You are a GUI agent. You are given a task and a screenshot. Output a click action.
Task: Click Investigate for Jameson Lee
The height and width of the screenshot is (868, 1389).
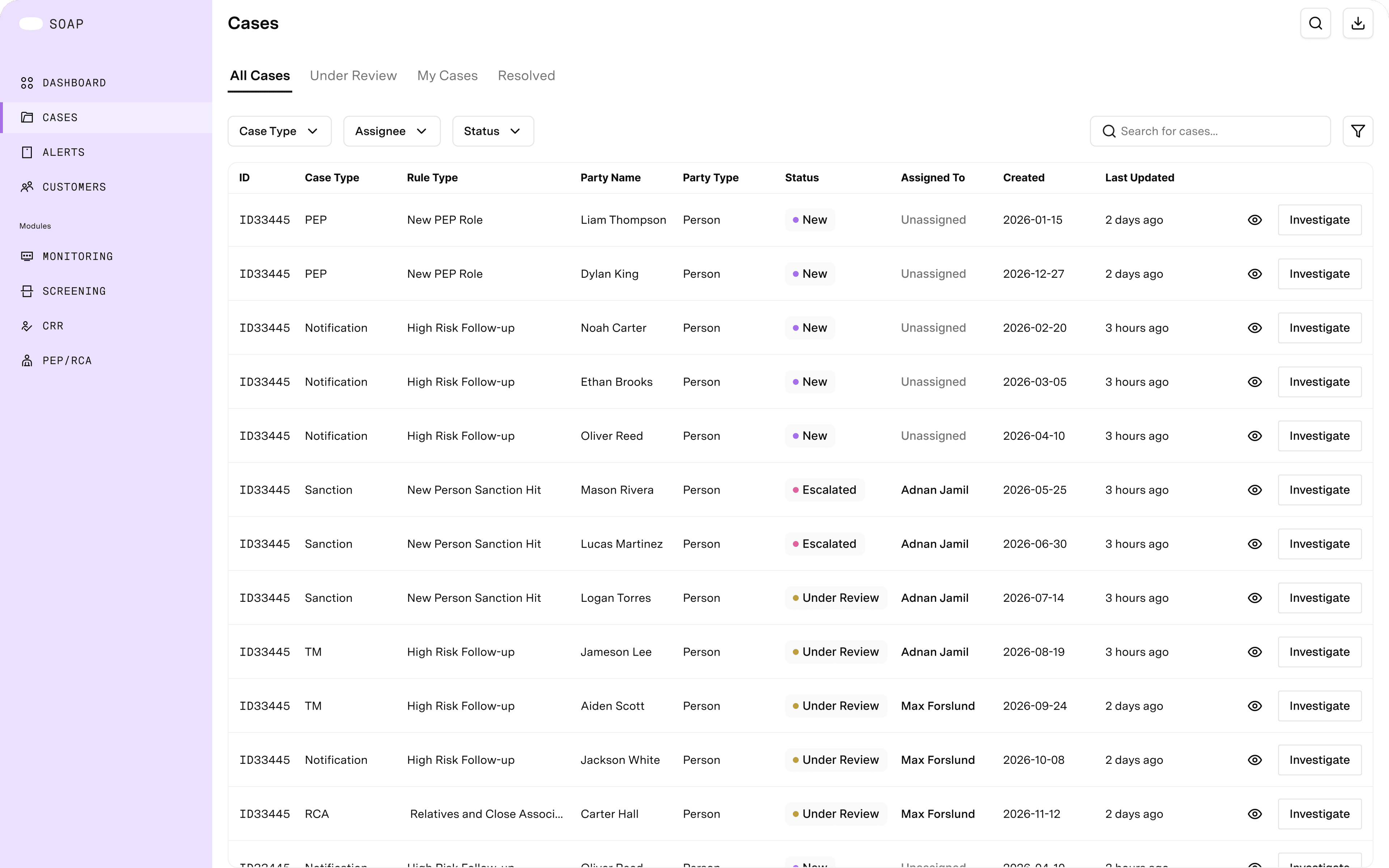[x=1319, y=652]
